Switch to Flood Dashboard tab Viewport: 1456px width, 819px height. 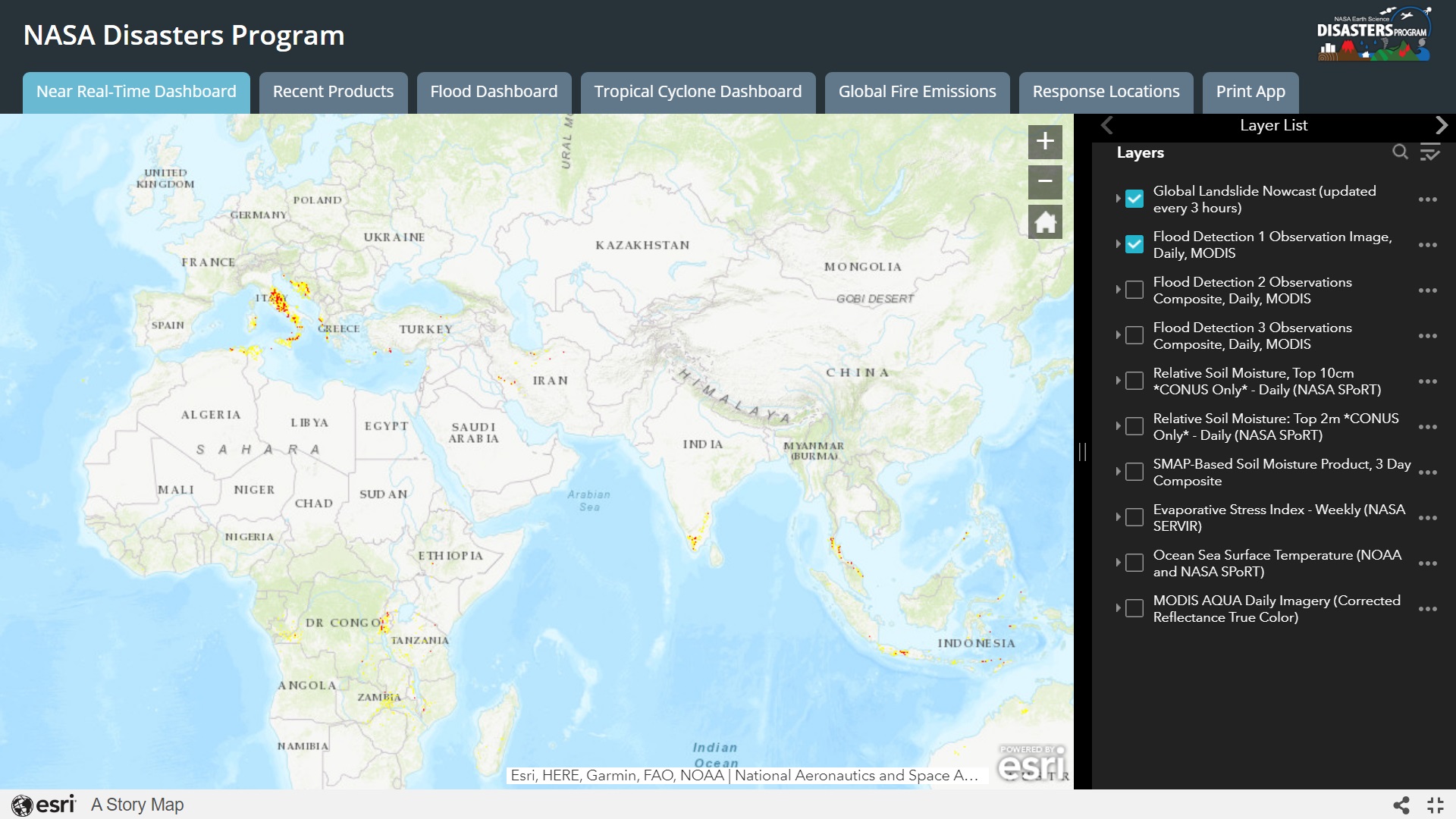[x=494, y=92]
